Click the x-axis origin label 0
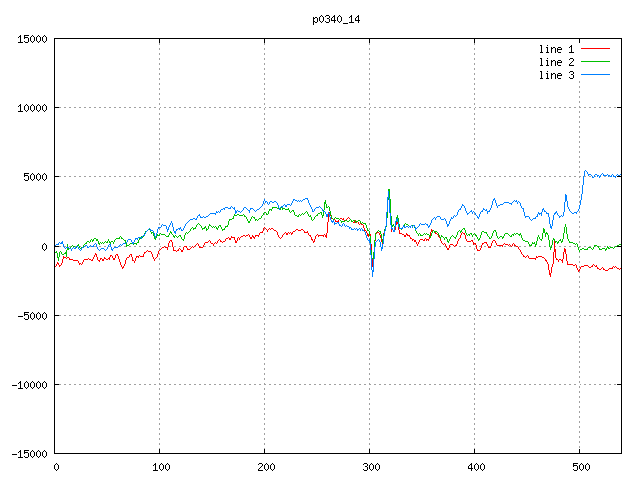 (56, 467)
